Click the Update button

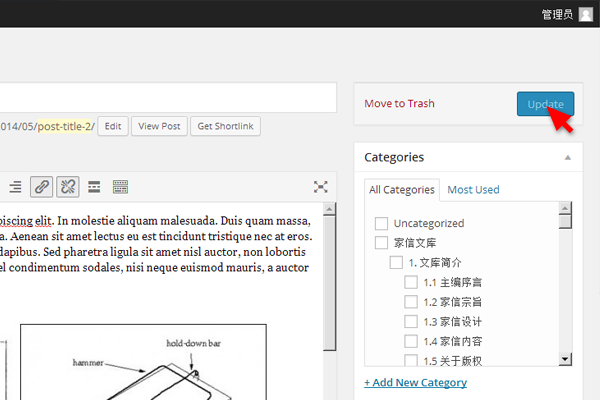coord(545,104)
